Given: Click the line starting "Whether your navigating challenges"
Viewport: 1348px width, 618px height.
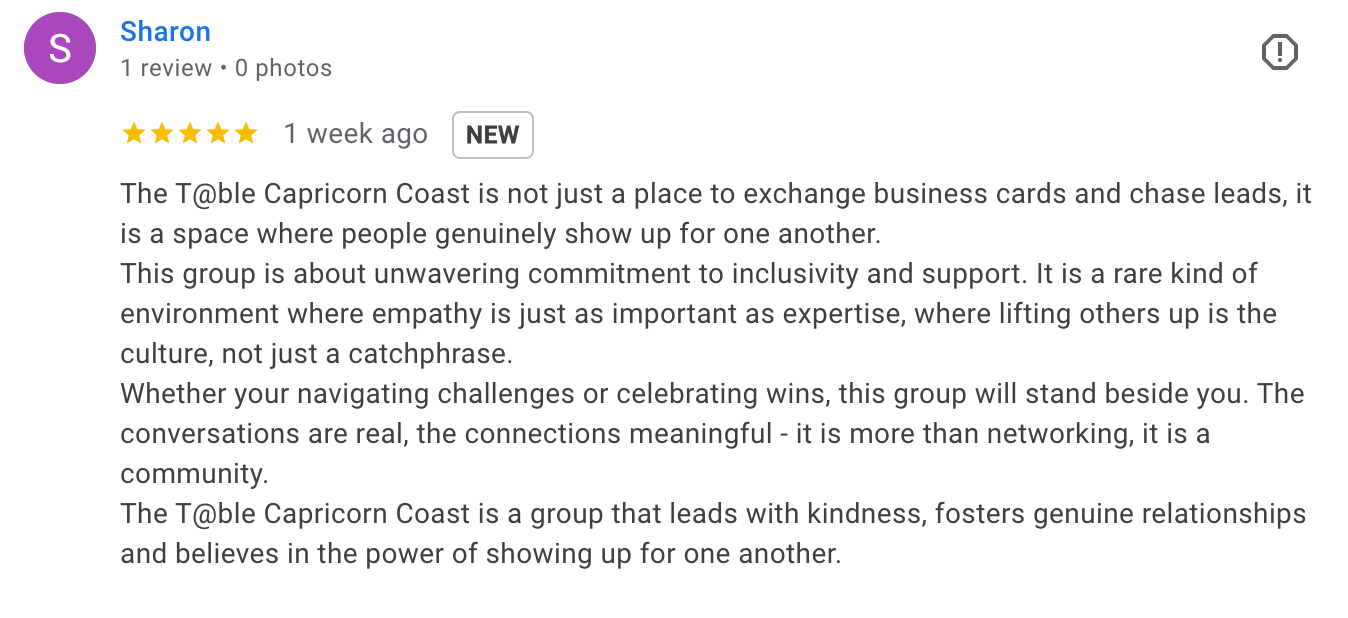Looking at the screenshot, I should [x=712, y=393].
